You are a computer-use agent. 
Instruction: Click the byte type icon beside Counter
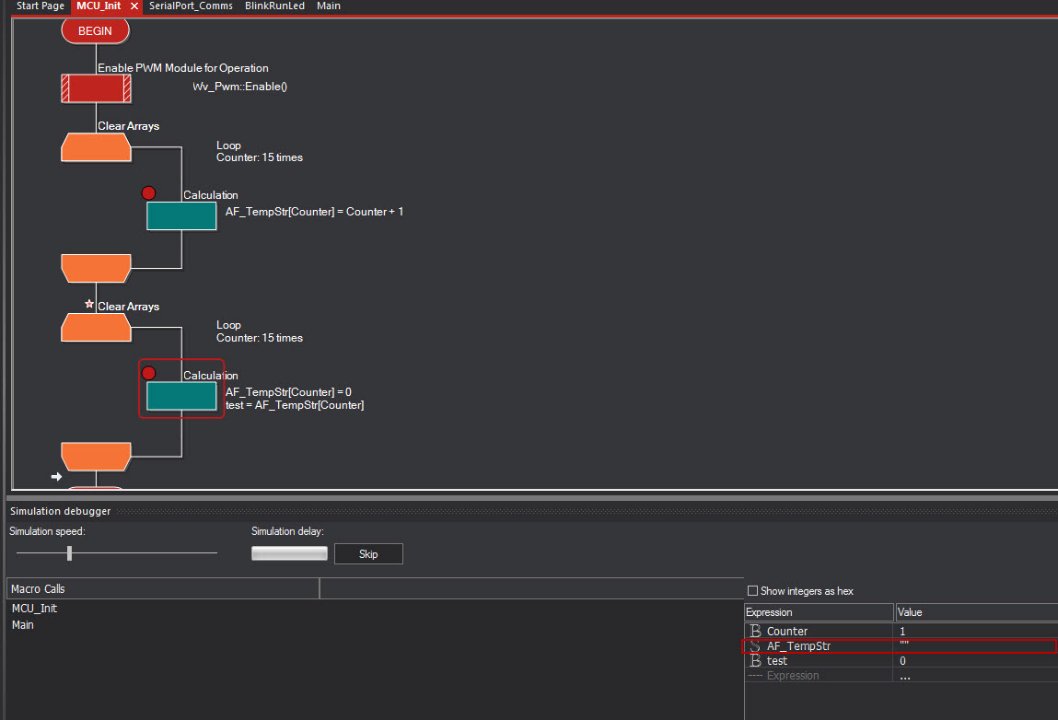coord(755,631)
